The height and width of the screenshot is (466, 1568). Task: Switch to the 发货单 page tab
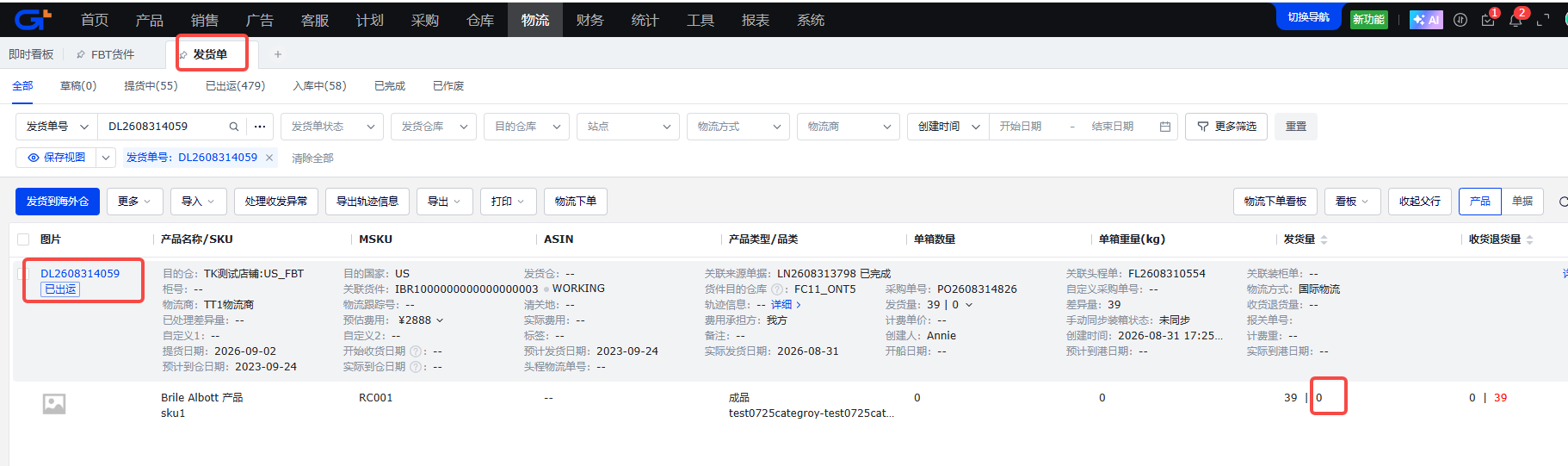click(x=210, y=54)
